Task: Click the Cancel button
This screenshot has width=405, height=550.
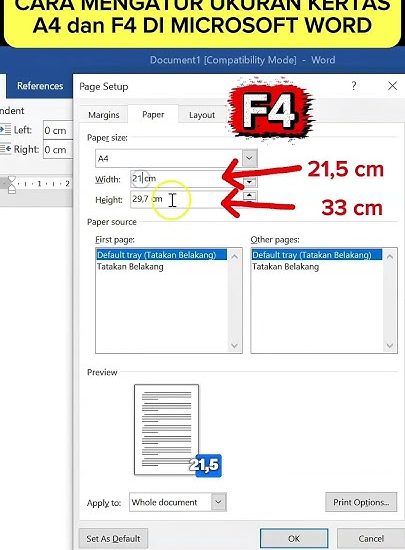Action: (x=371, y=538)
